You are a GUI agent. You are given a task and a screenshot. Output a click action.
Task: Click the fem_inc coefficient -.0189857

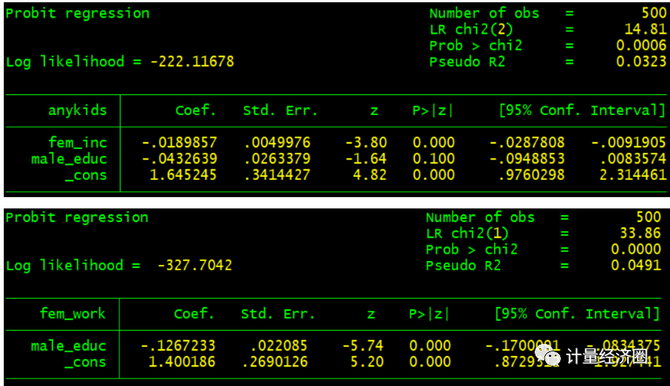(179, 142)
